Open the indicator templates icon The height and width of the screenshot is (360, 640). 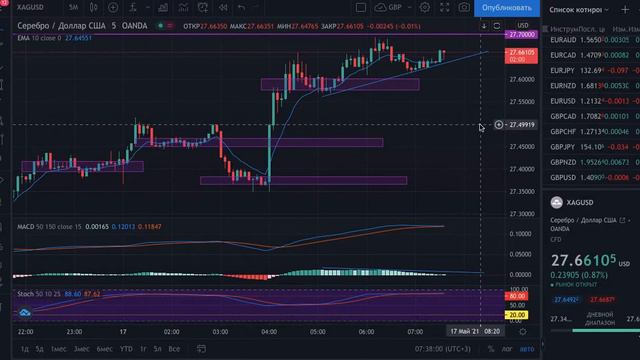coord(183,7)
